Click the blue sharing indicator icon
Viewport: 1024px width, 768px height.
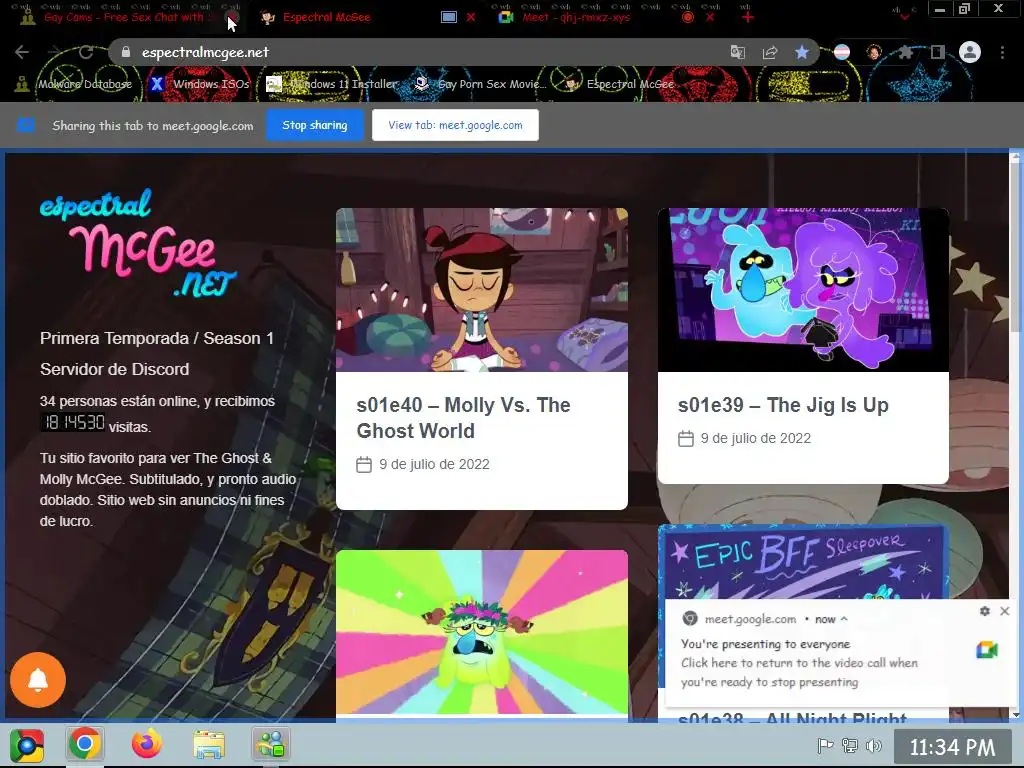click(x=26, y=125)
